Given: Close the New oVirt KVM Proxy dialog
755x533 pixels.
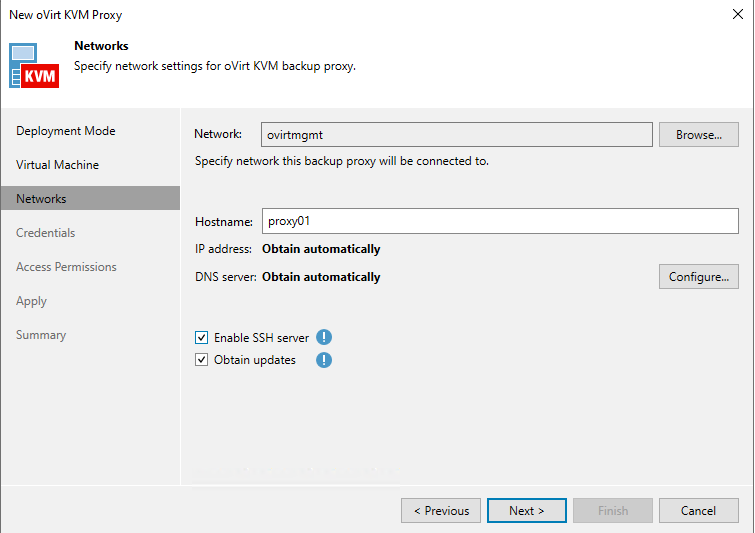Looking at the screenshot, I should (x=737, y=15).
